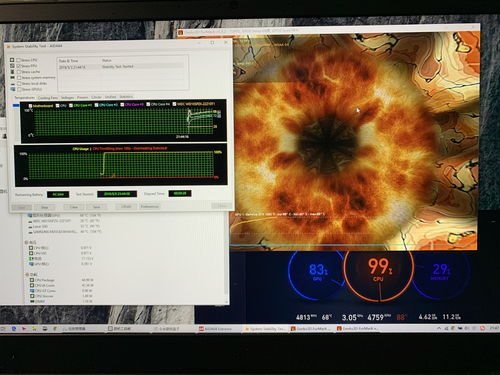Select the CPU Uncore row in AIDA64

tap(63, 296)
